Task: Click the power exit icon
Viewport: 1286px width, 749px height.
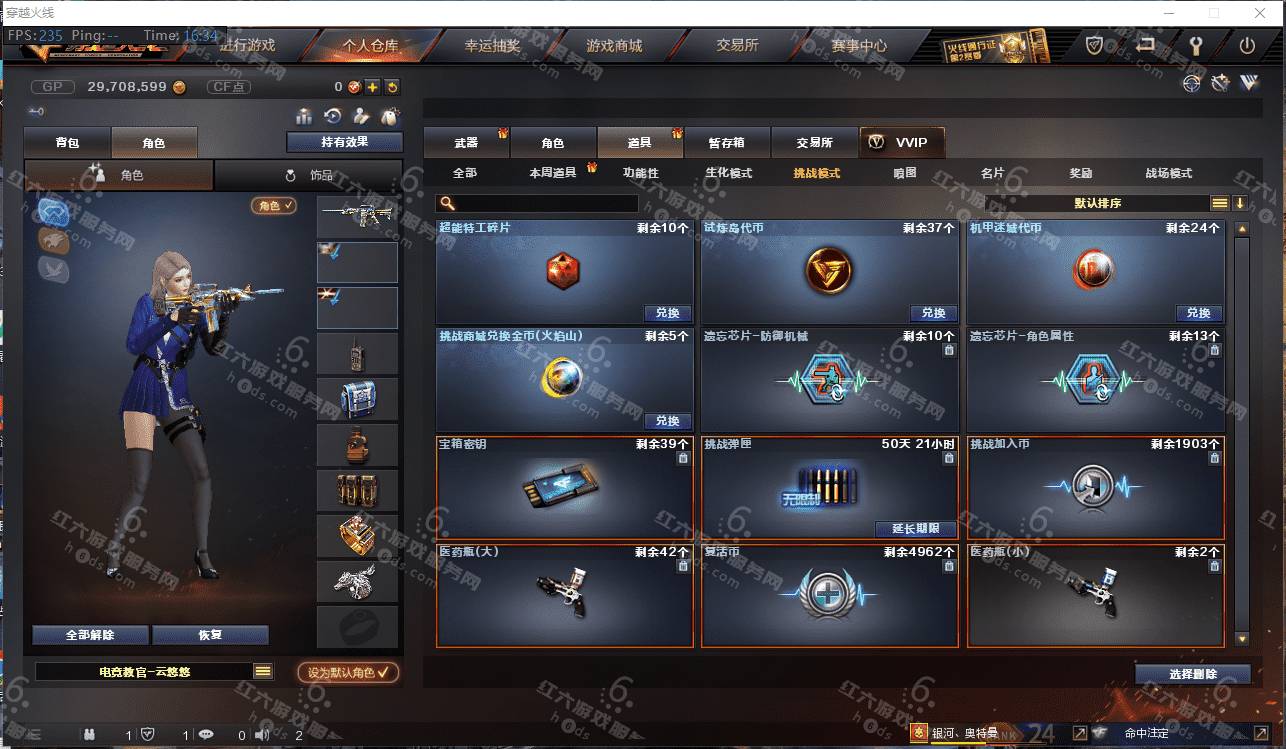Action: pyautogui.click(x=1247, y=46)
